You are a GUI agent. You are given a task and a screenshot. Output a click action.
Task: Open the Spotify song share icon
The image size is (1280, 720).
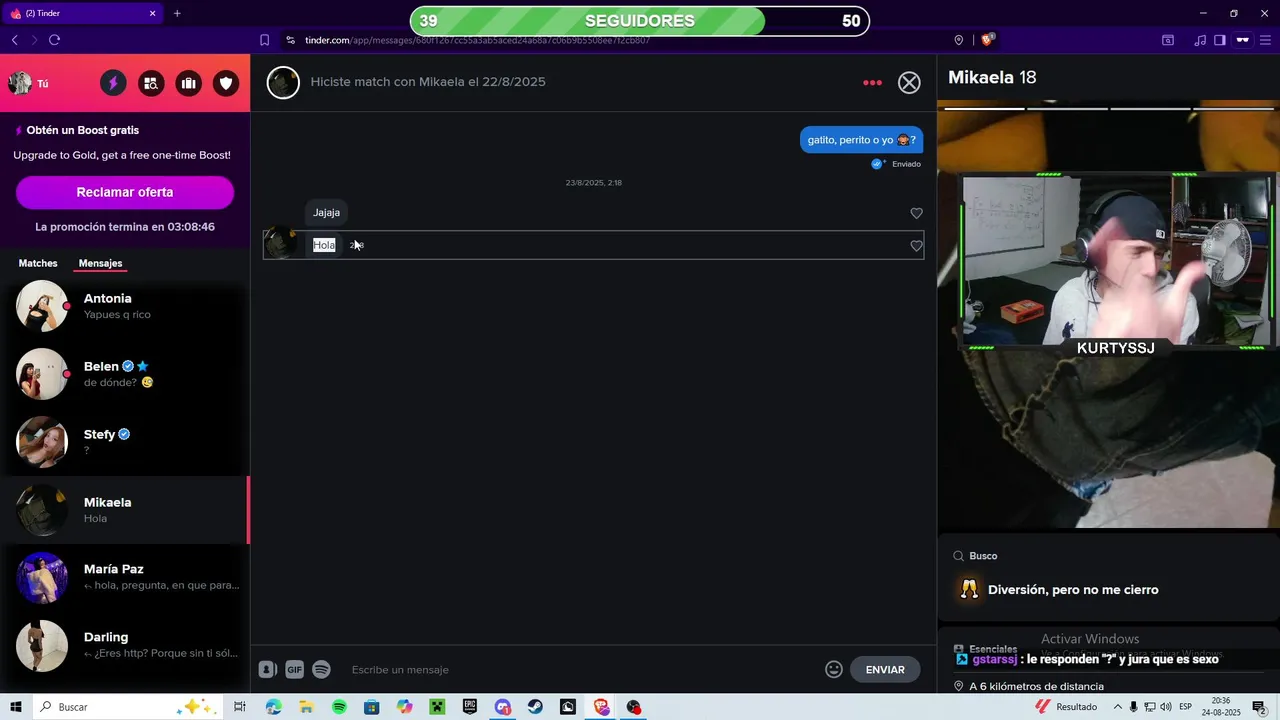click(x=321, y=670)
